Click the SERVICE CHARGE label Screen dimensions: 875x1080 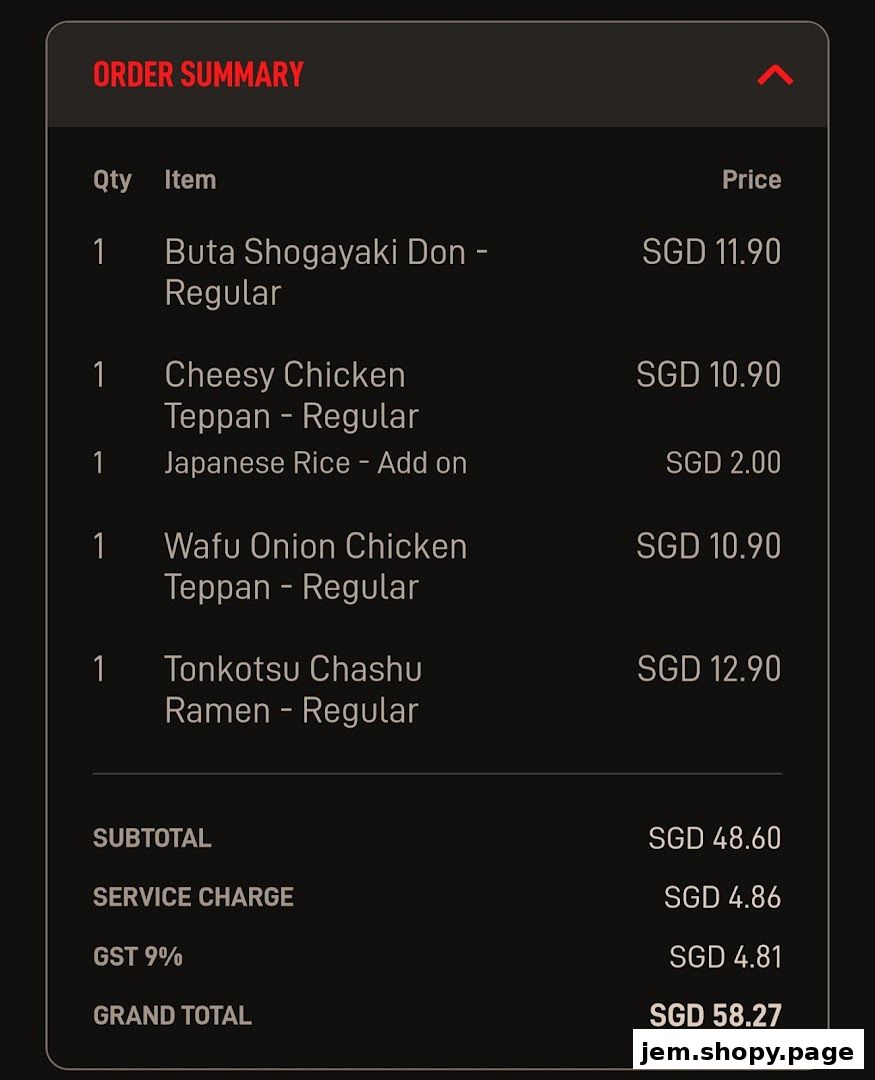click(x=193, y=897)
